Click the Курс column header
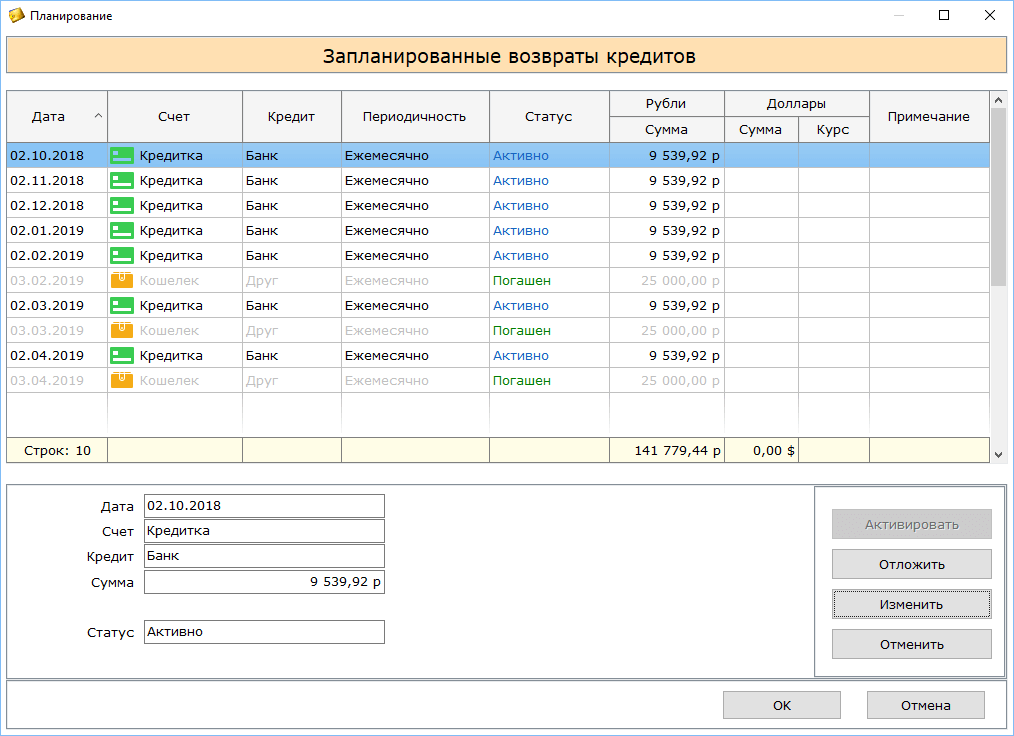 pos(834,129)
